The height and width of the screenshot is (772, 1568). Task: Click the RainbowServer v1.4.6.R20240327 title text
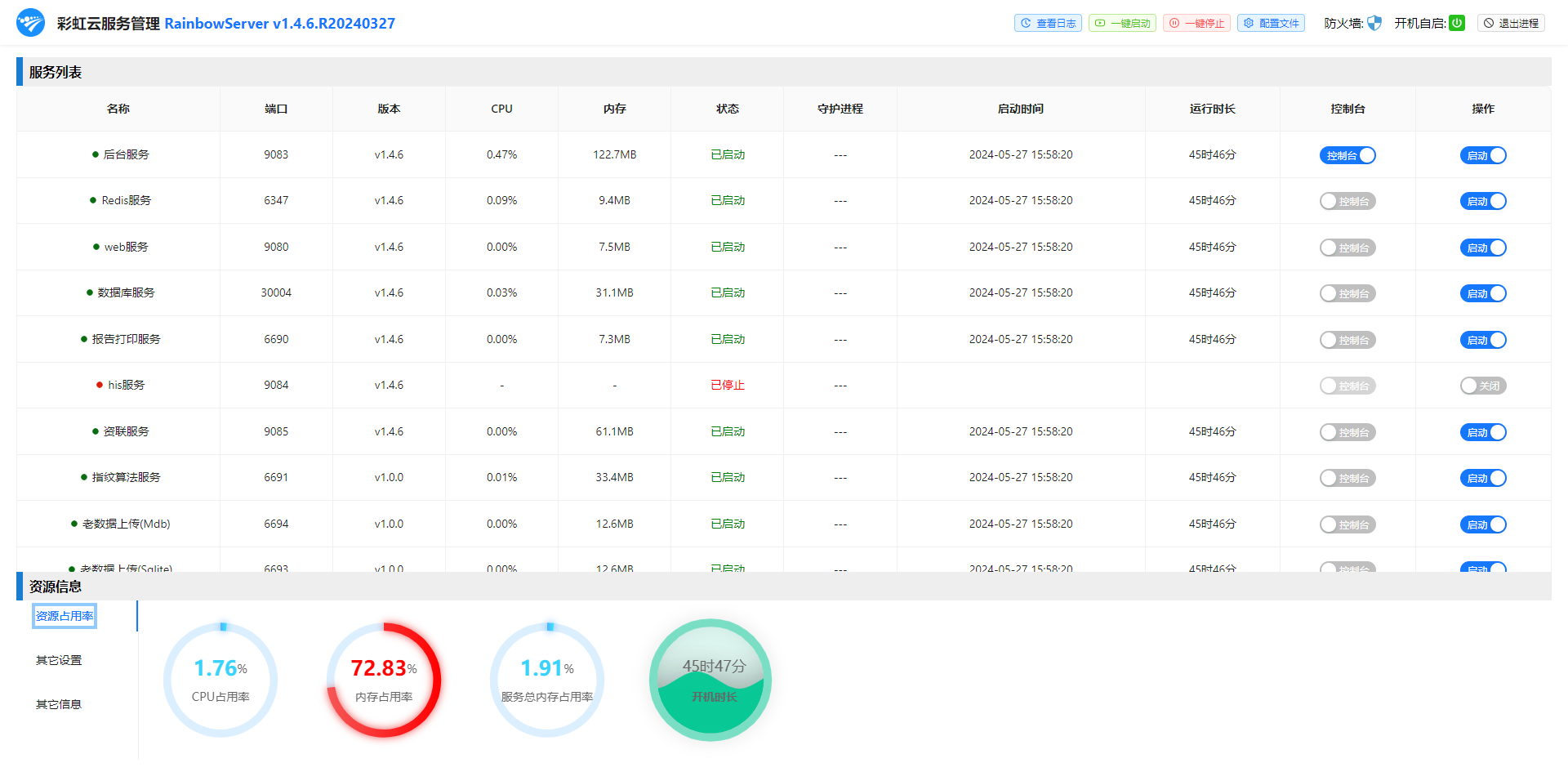(x=280, y=24)
